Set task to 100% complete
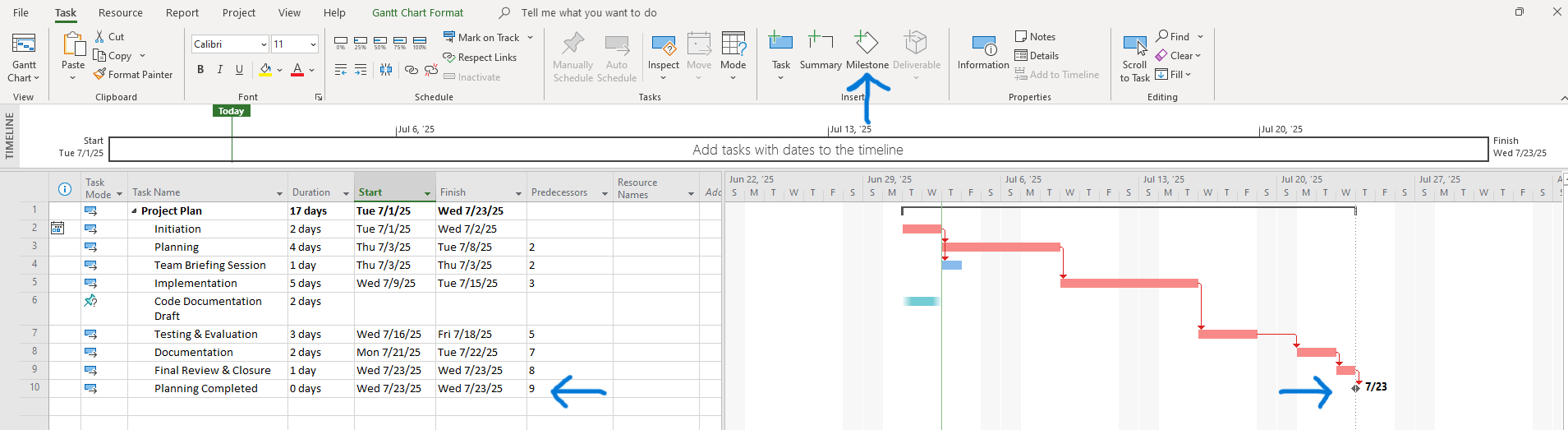The width and height of the screenshot is (1568, 430). click(x=420, y=43)
